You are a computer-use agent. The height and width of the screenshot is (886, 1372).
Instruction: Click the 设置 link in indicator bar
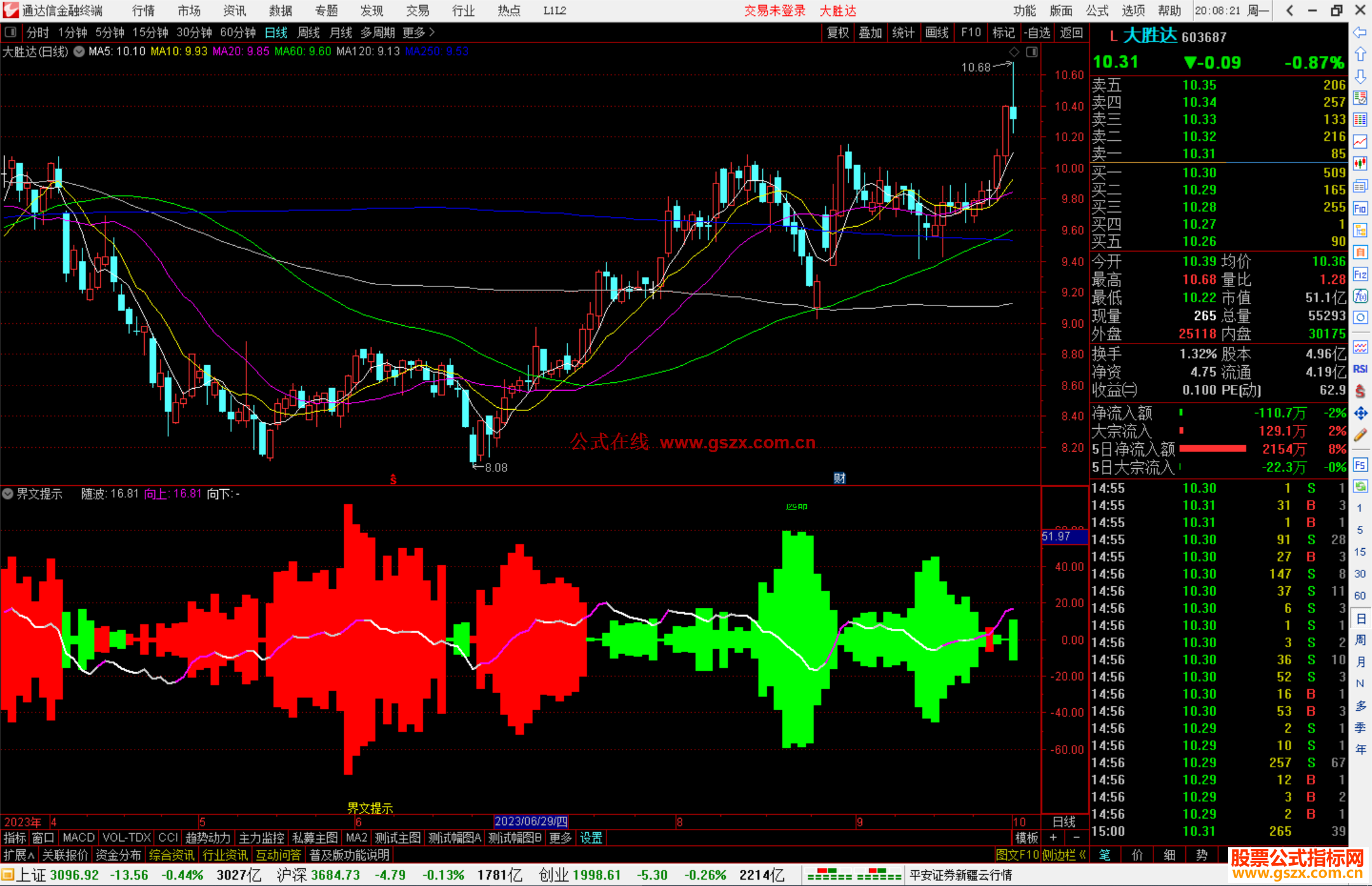pos(591,838)
